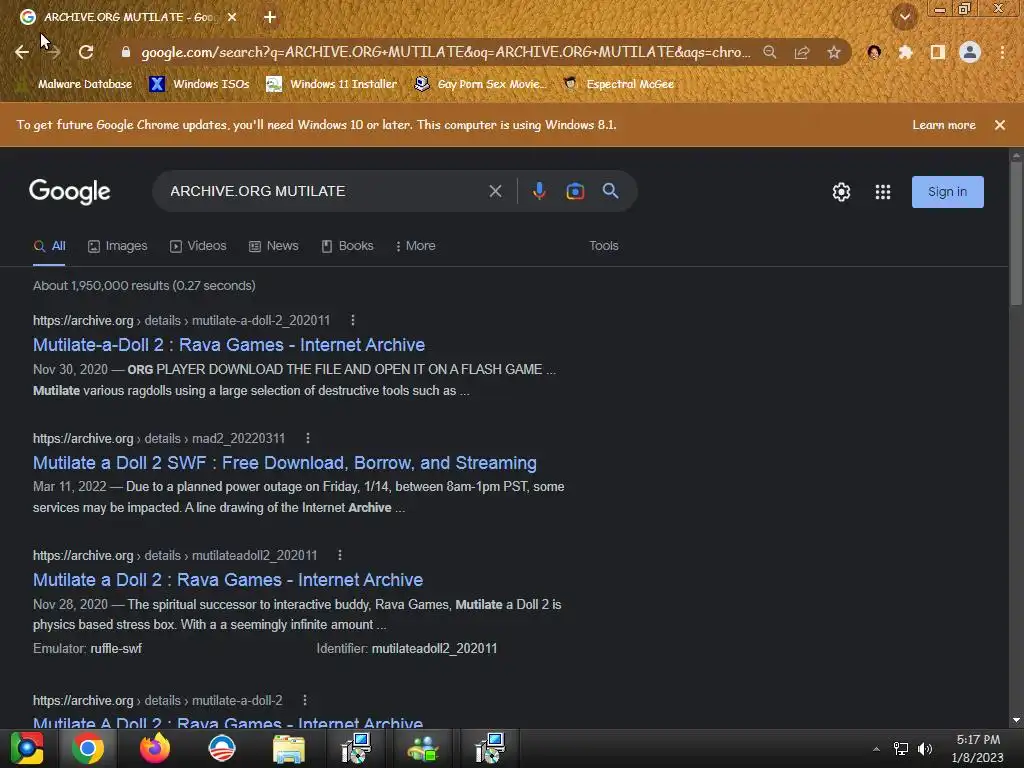
Task: Click the round avatar extension icon
Action: point(874,52)
